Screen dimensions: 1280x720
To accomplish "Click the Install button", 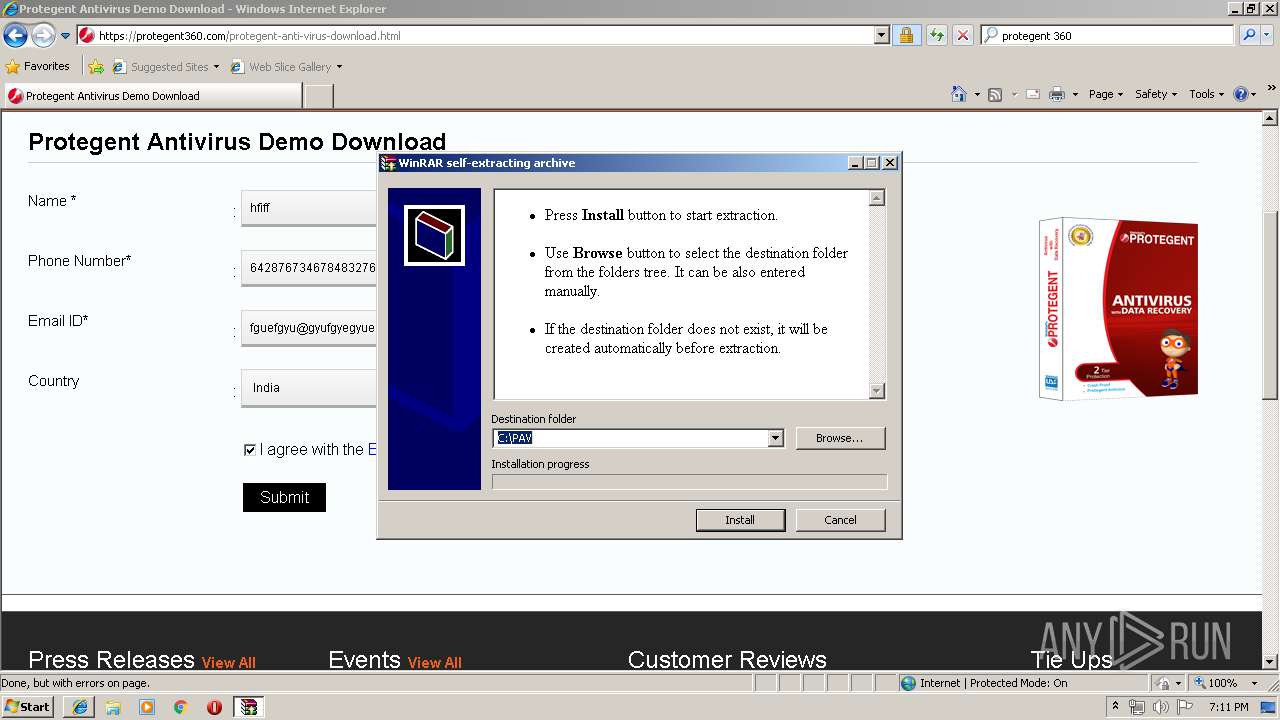I will pyautogui.click(x=740, y=520).
